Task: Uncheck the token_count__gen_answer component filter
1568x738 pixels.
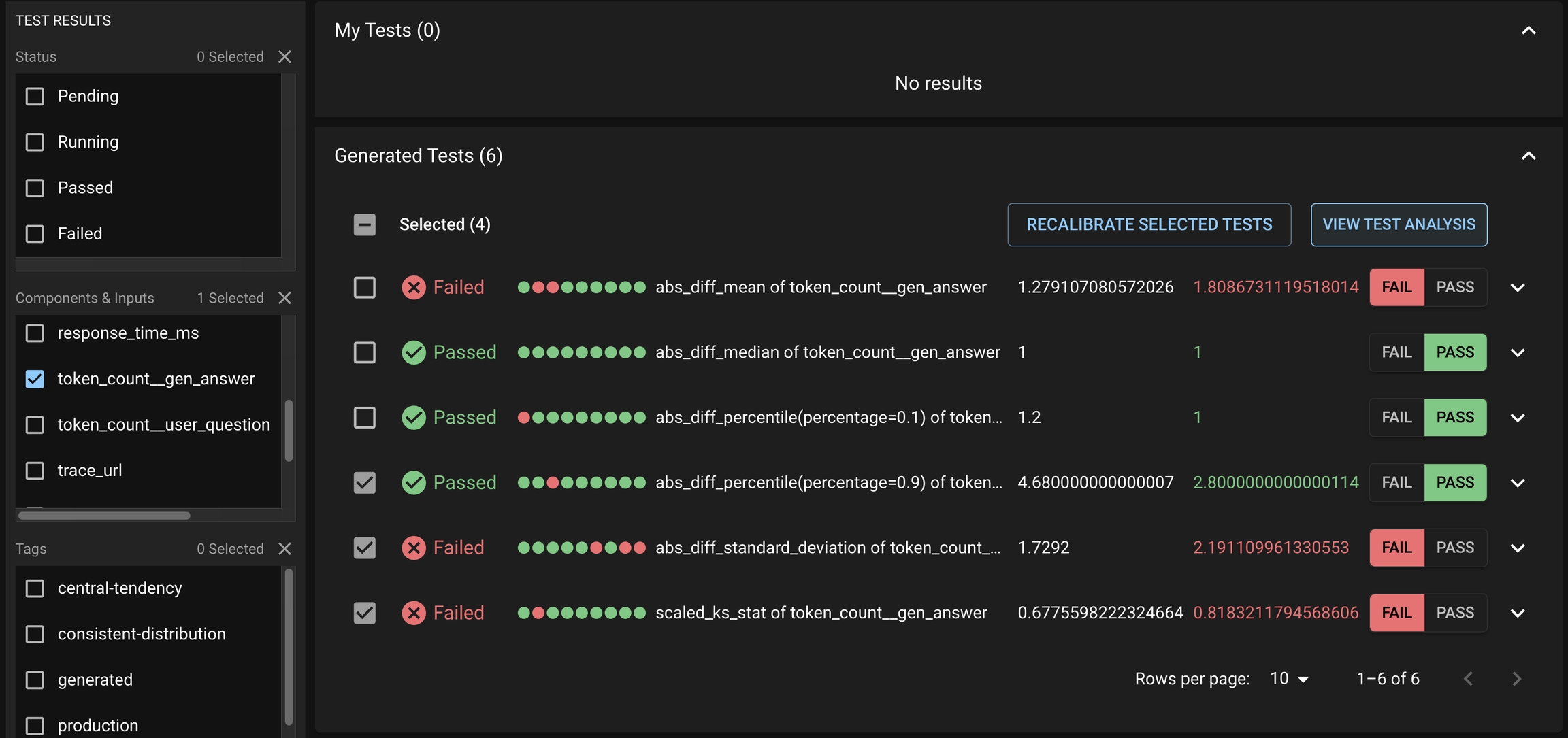Action: point(35,379)
